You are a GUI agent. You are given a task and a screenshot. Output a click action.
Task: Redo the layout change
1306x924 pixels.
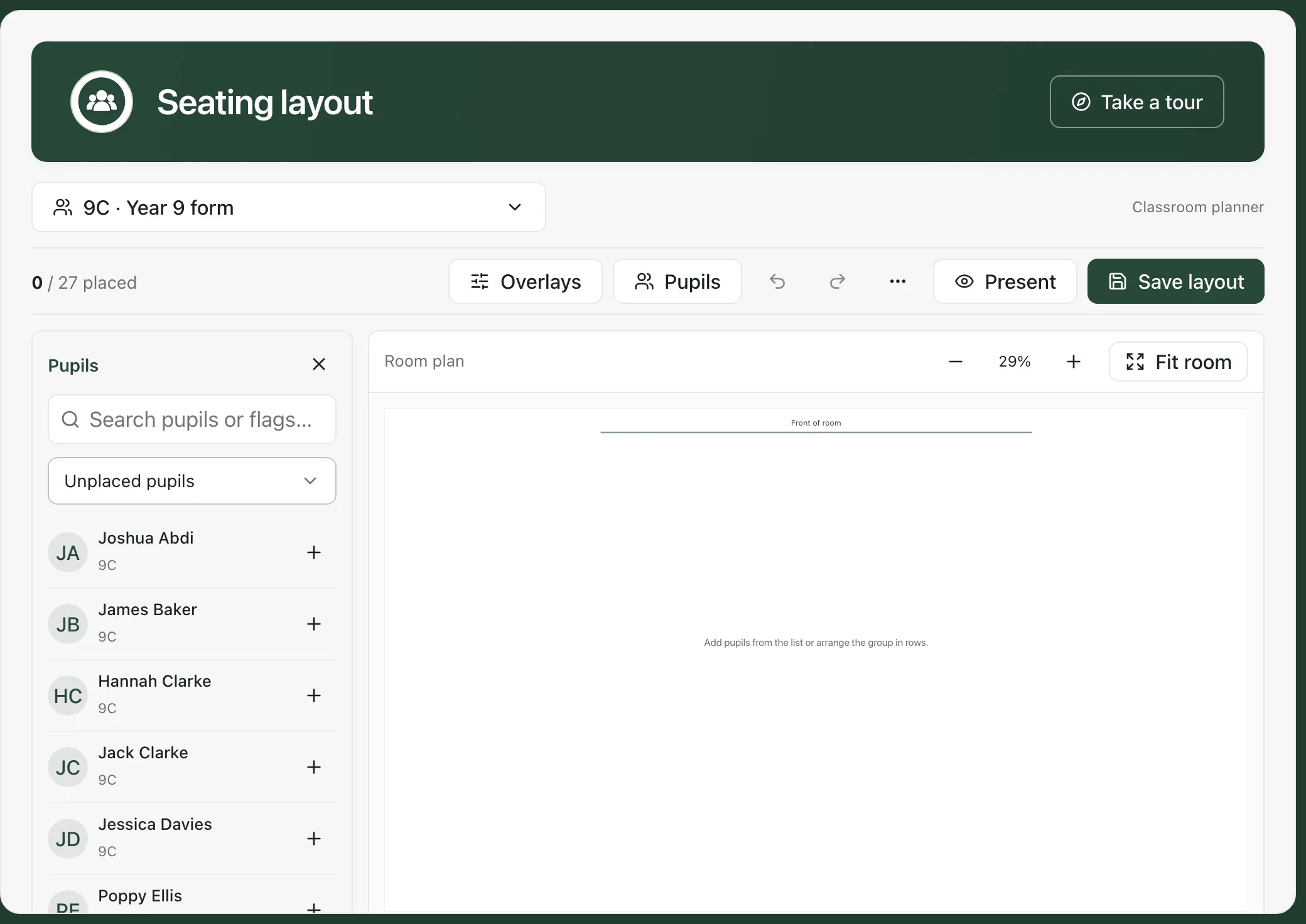[838, 281]
